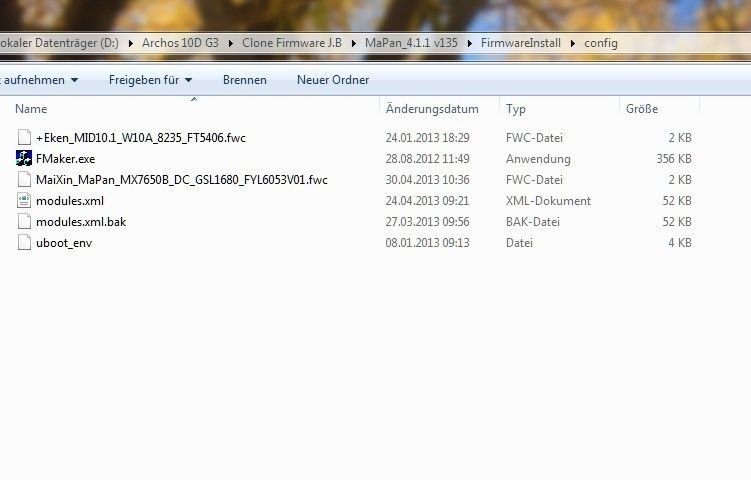Screen dimensions: 751x480
Task: Expand the arrow after 'Archos 10D G3' breadcrumb
Action: tap(230, 43)
